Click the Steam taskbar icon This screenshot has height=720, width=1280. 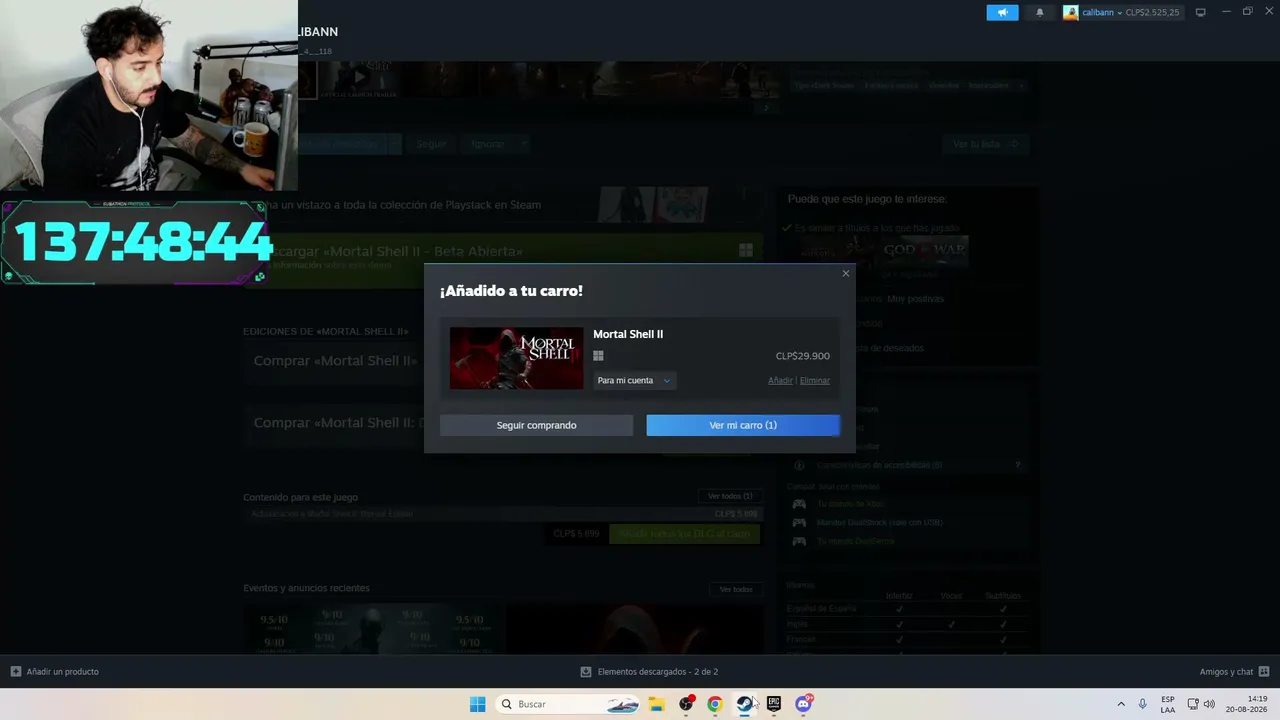click(744, 704)
